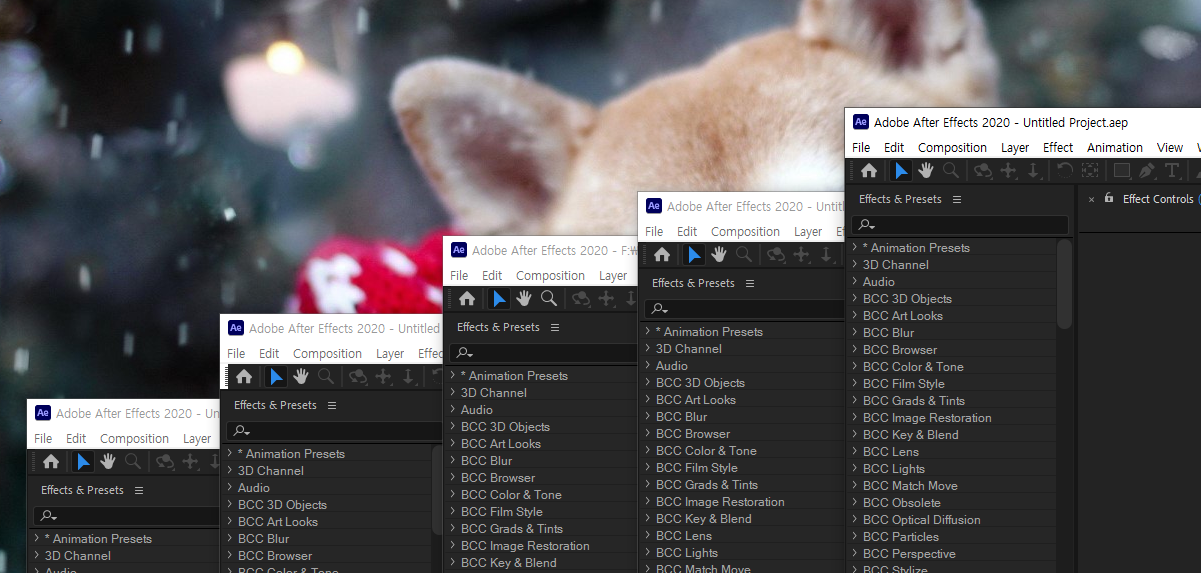Select 'BCC Perspective' in rightmost window
The height and width of the screenshot is (573, 1201).
tap(909, 554)
